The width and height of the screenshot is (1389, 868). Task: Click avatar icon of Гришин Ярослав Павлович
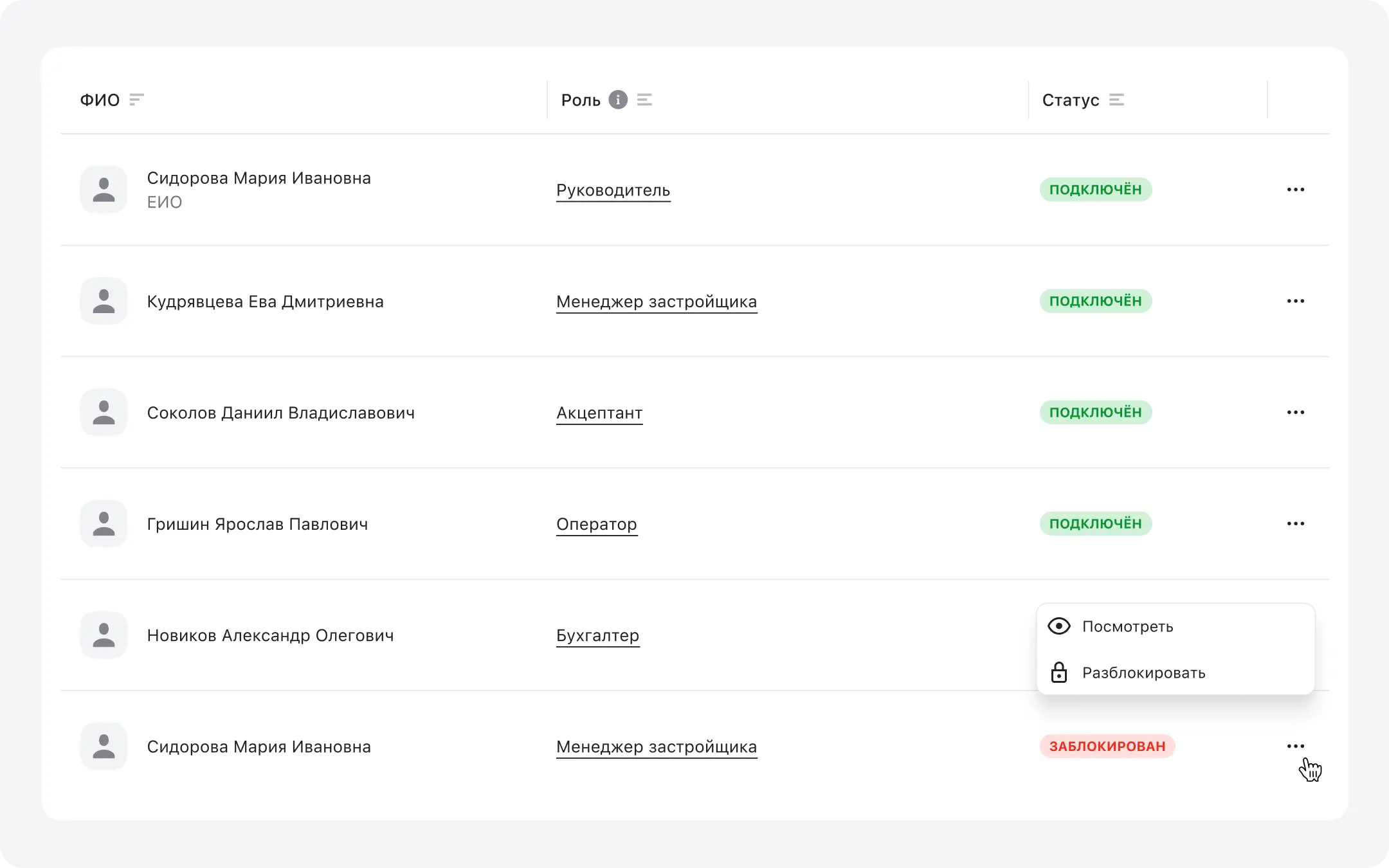point(104,524)
